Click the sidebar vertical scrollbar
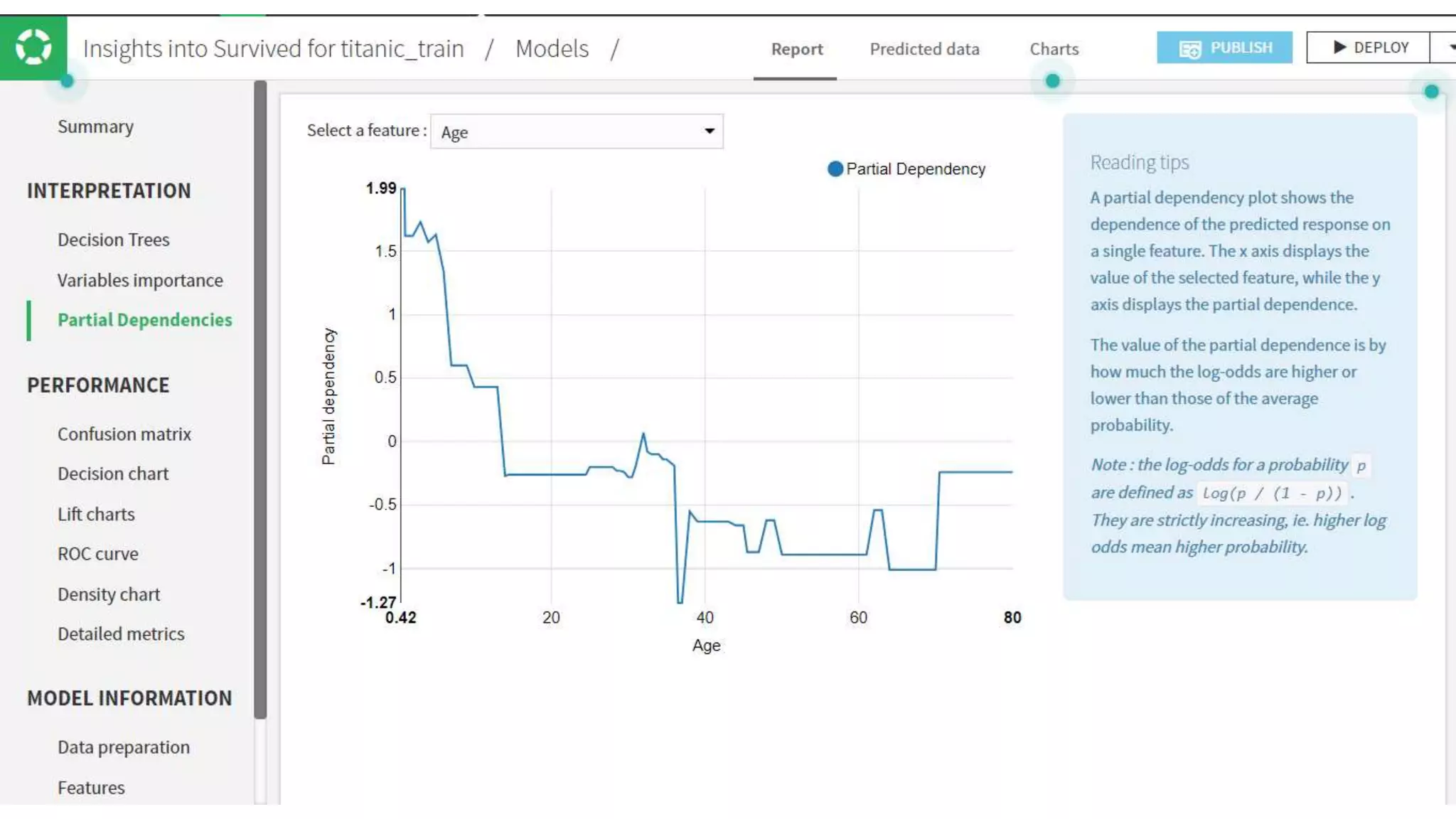 pos(260,398)
